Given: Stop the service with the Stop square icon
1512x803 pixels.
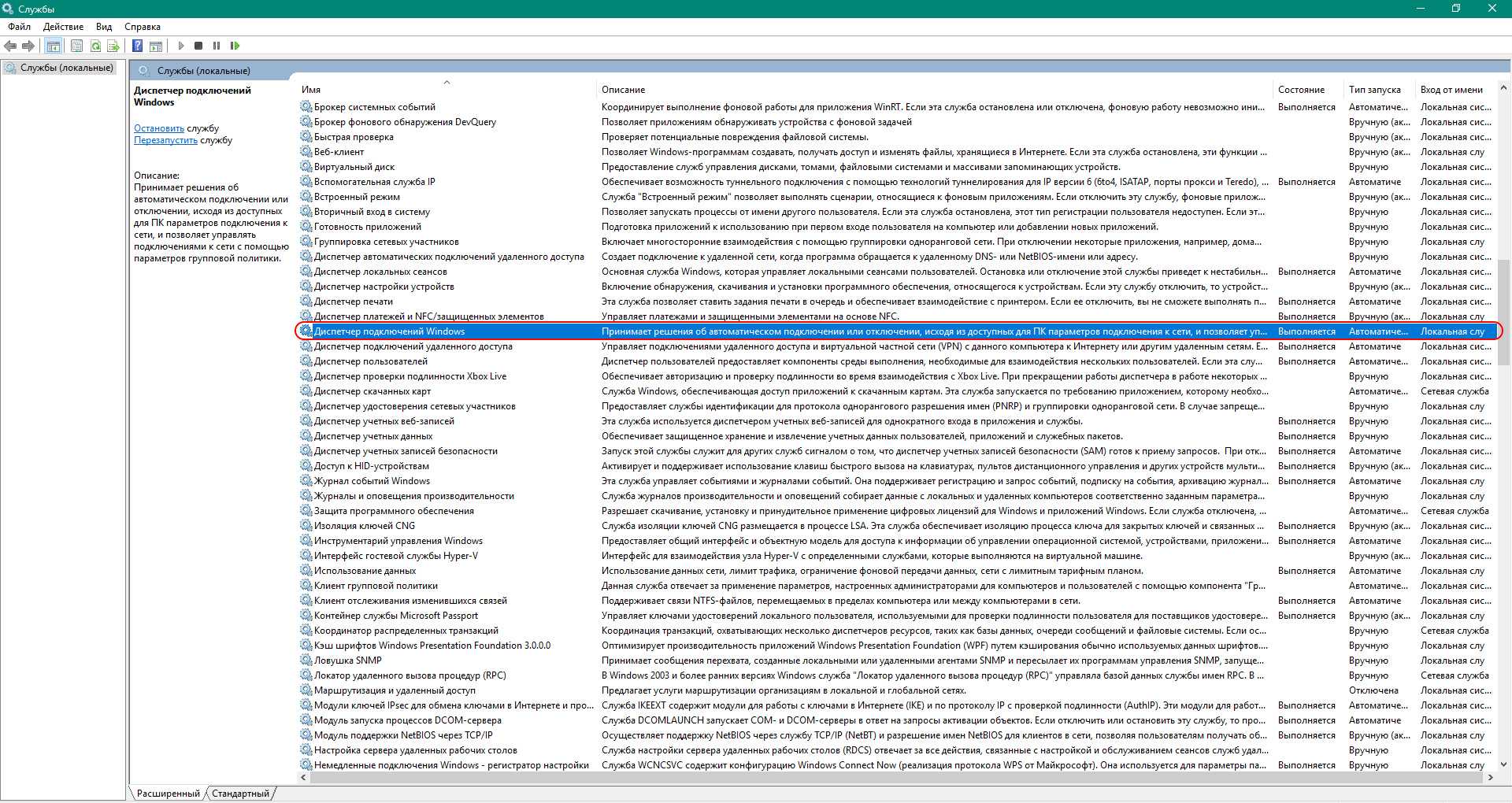Looking at the screenshot, I should (x=198, y=46).
